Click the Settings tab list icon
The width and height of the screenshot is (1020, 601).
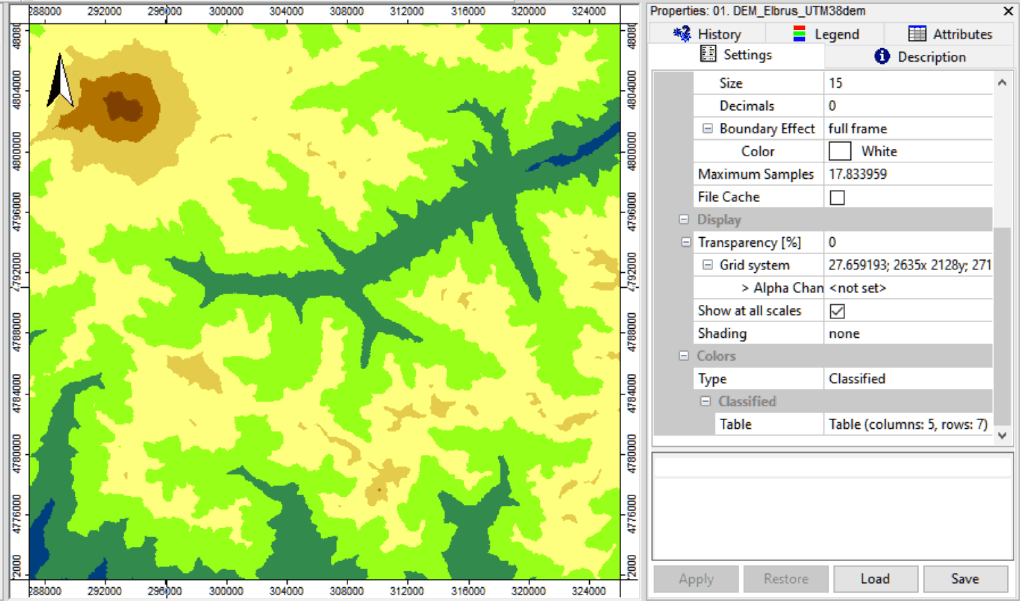click(708, 55)
